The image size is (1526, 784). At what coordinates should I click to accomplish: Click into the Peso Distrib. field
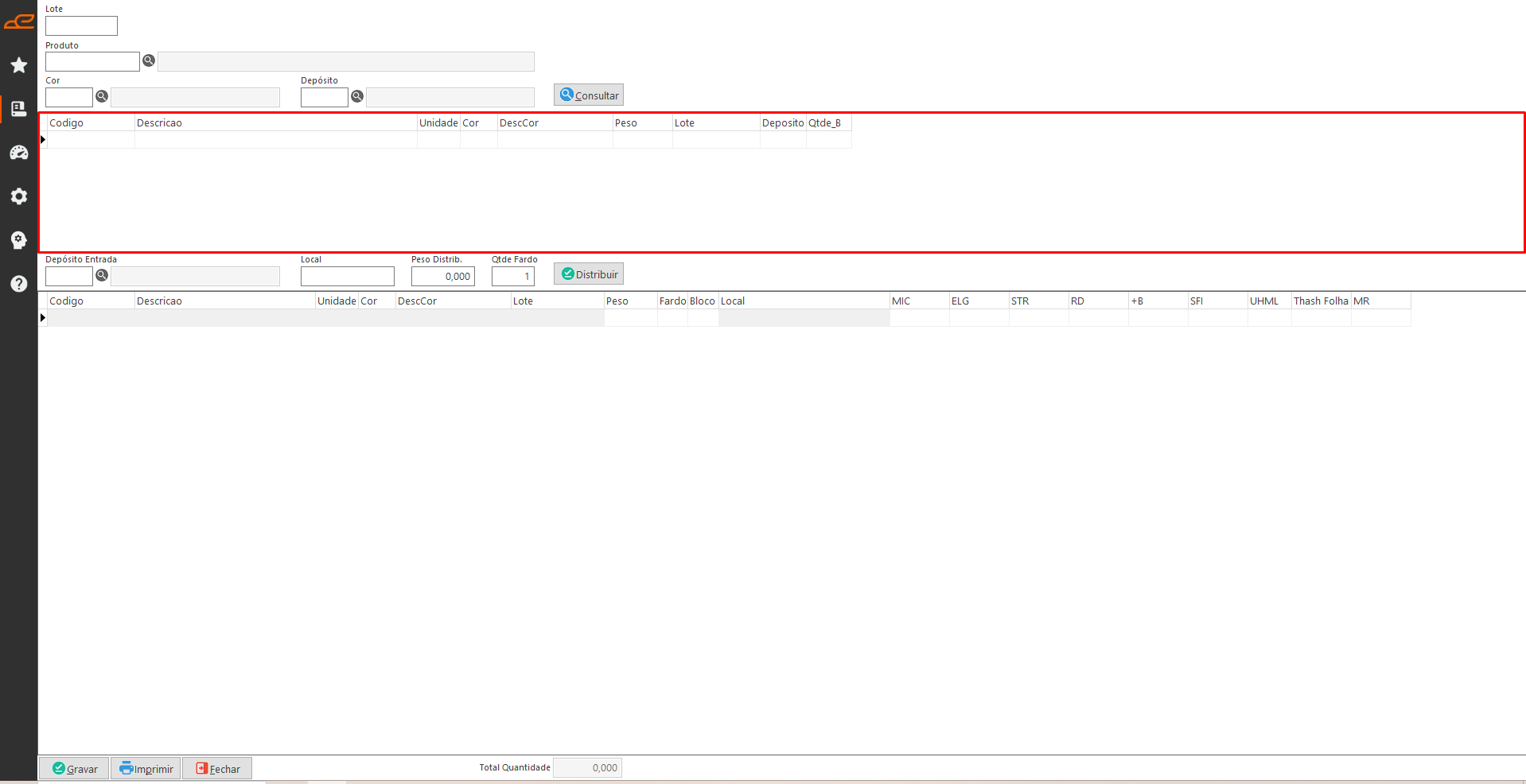click(x=442, y=276)
